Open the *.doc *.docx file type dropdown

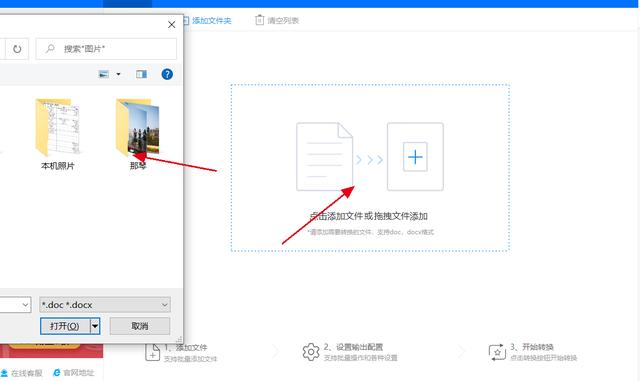(105, 305)
